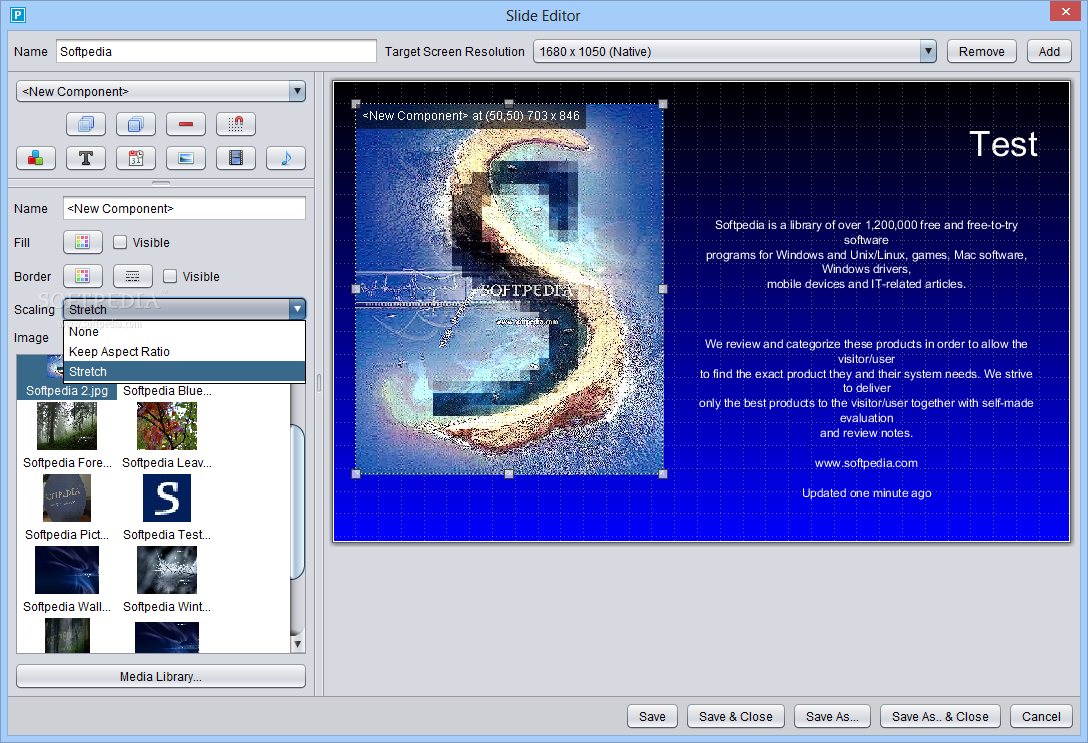The image size is (1088, 743).
Task: Select Stretch in Scaling list
Action: (x=185, y=372)
